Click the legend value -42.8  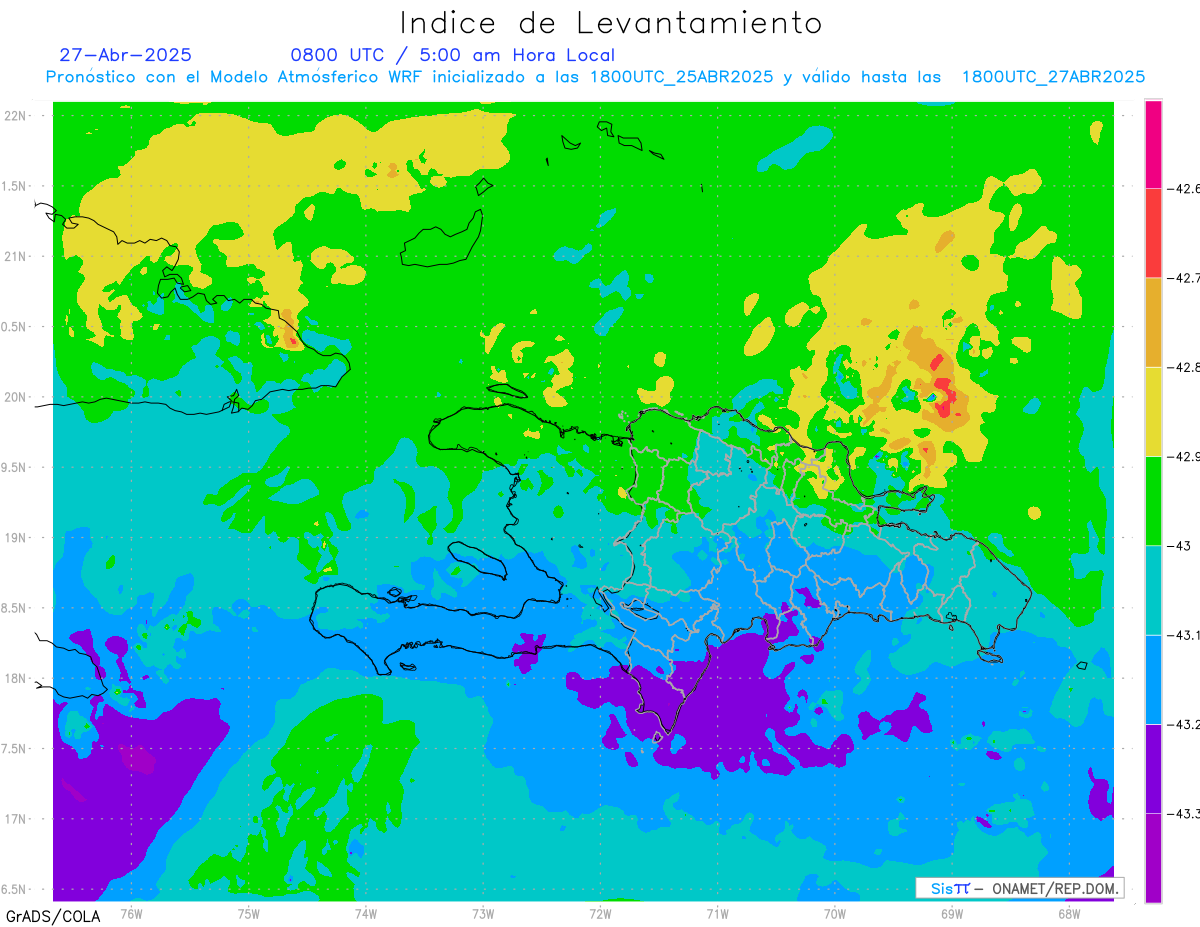click(1184, 367)
